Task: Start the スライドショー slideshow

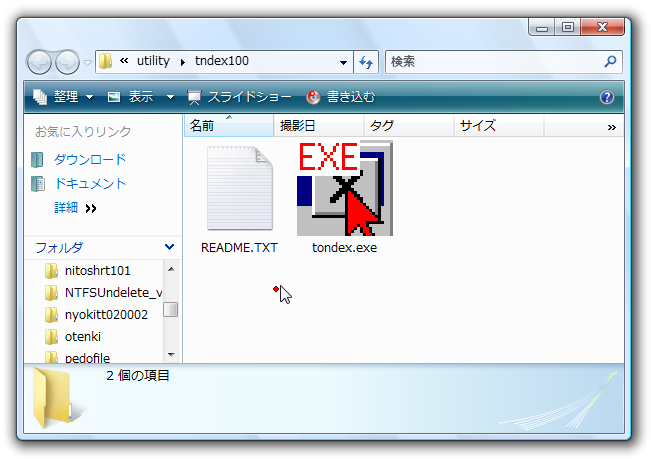Action: [239, 97]
